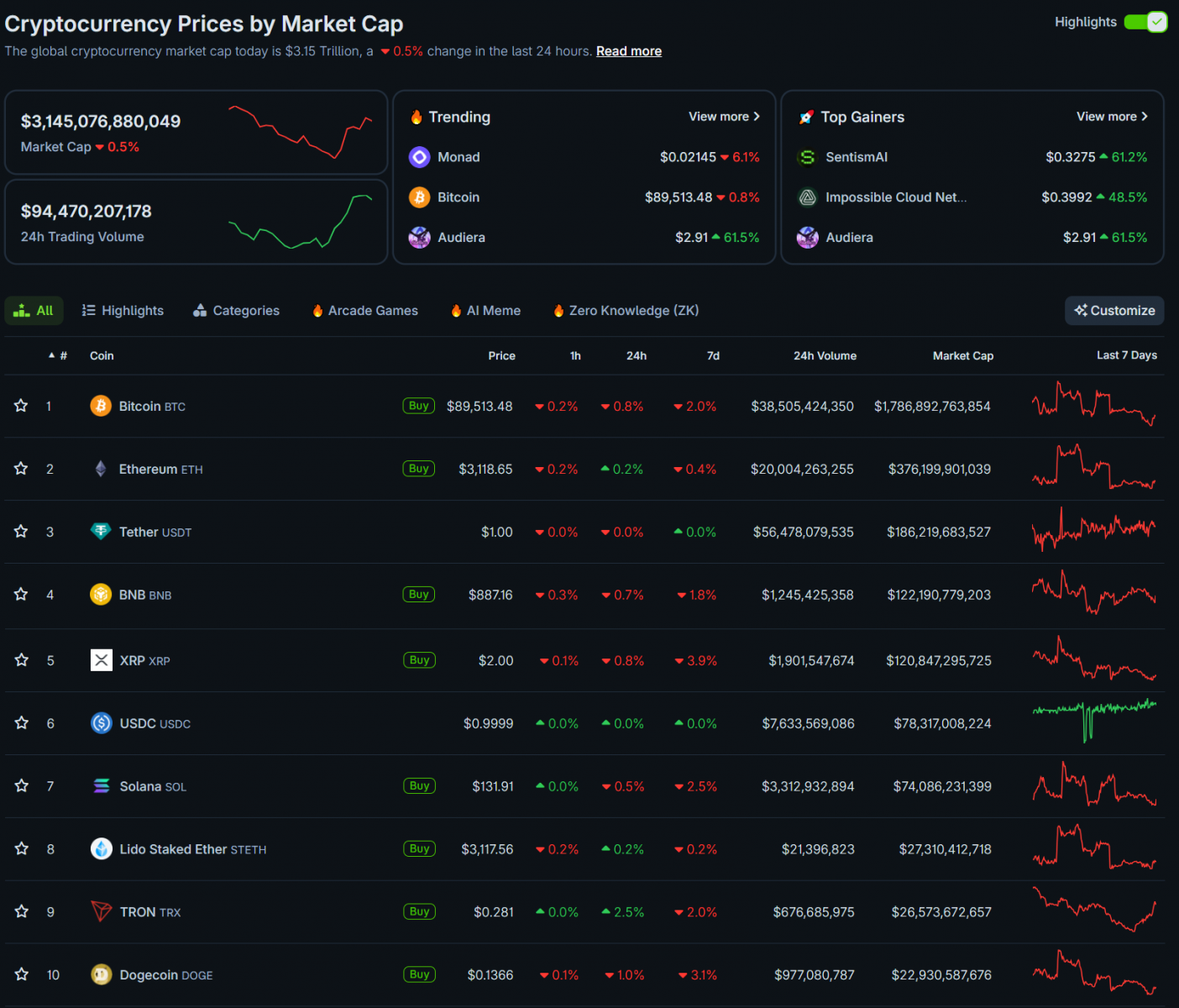Click the Tether logo icon
Viewport: 1179px width, 1008px height.
(x=101, y=532)
